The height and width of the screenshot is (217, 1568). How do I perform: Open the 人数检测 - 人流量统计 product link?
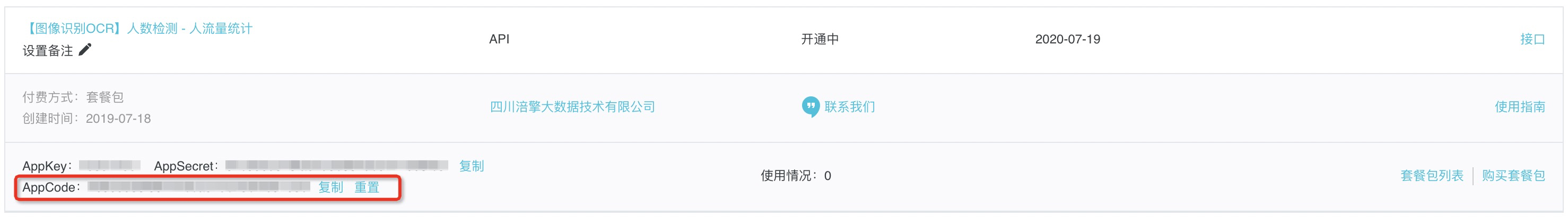point(137,29)
